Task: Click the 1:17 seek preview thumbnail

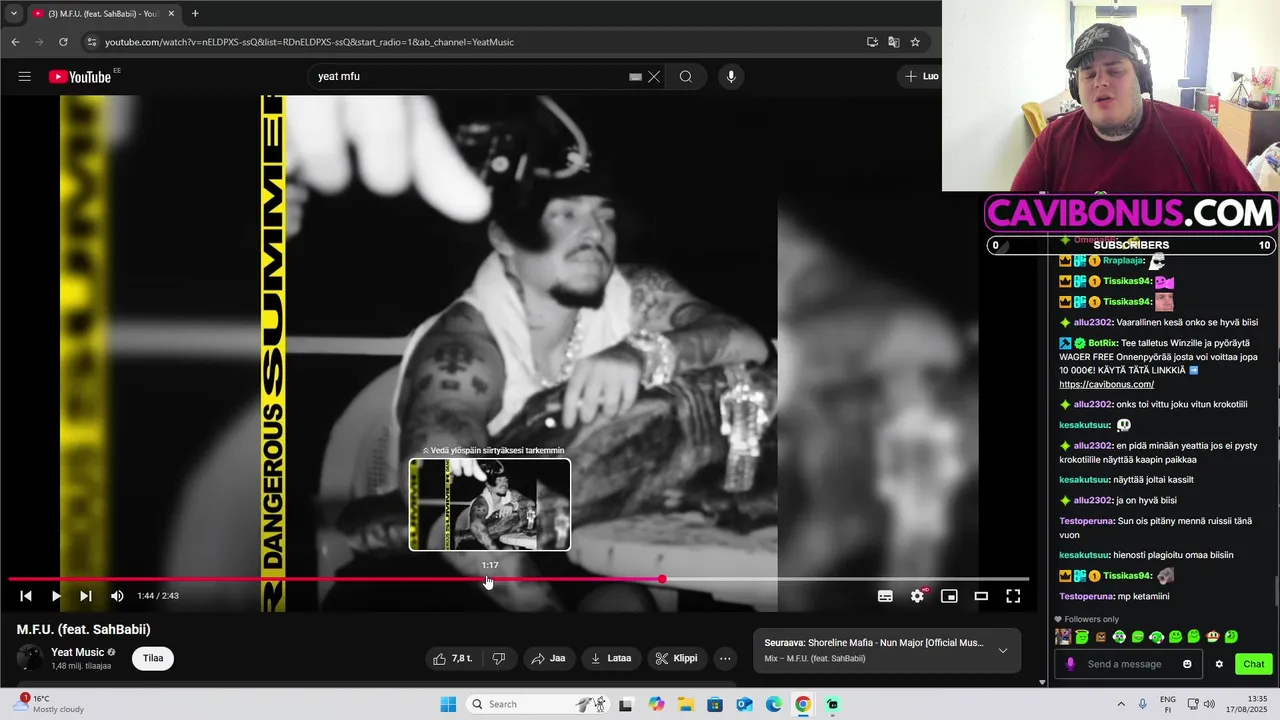Action: [x=490, y=505]
